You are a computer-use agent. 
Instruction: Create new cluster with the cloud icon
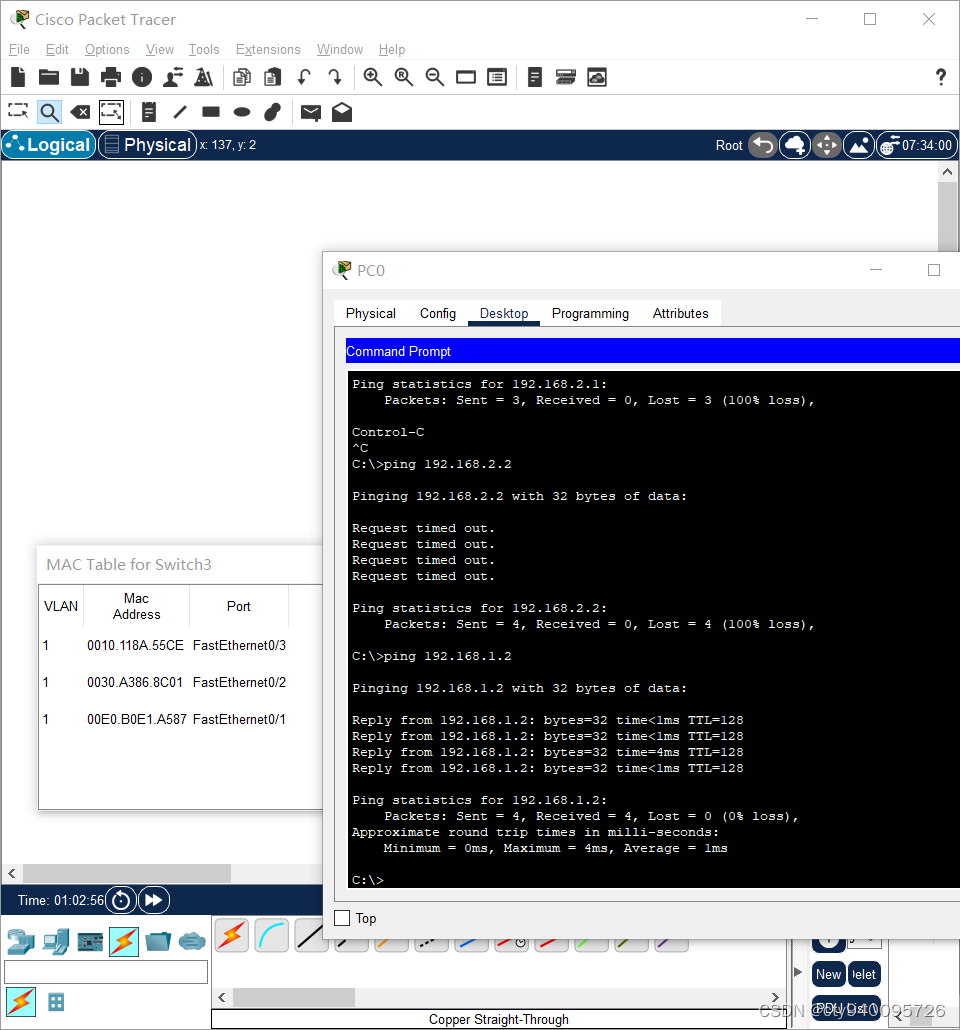[x=795, y=145]
